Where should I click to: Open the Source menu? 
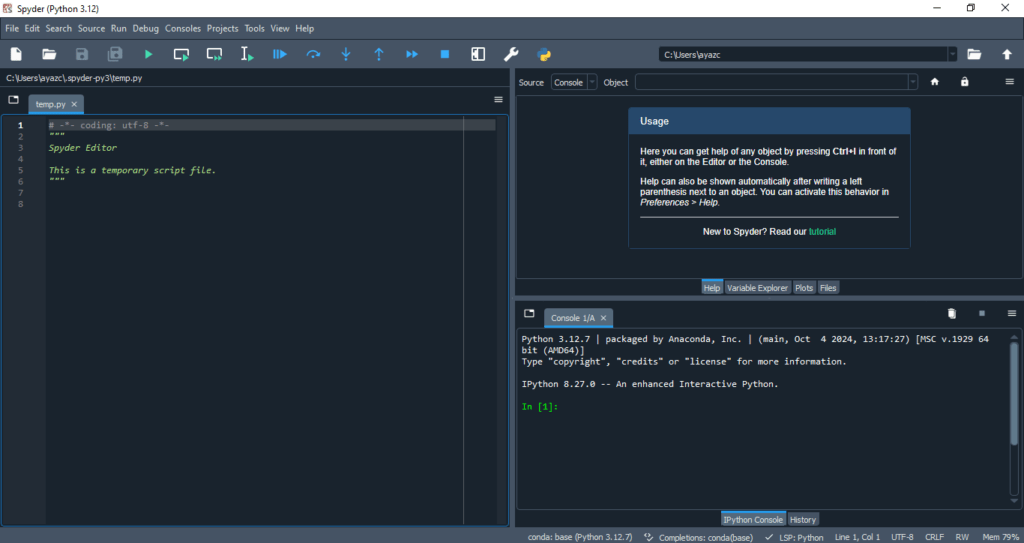click(x=91, y=28)
